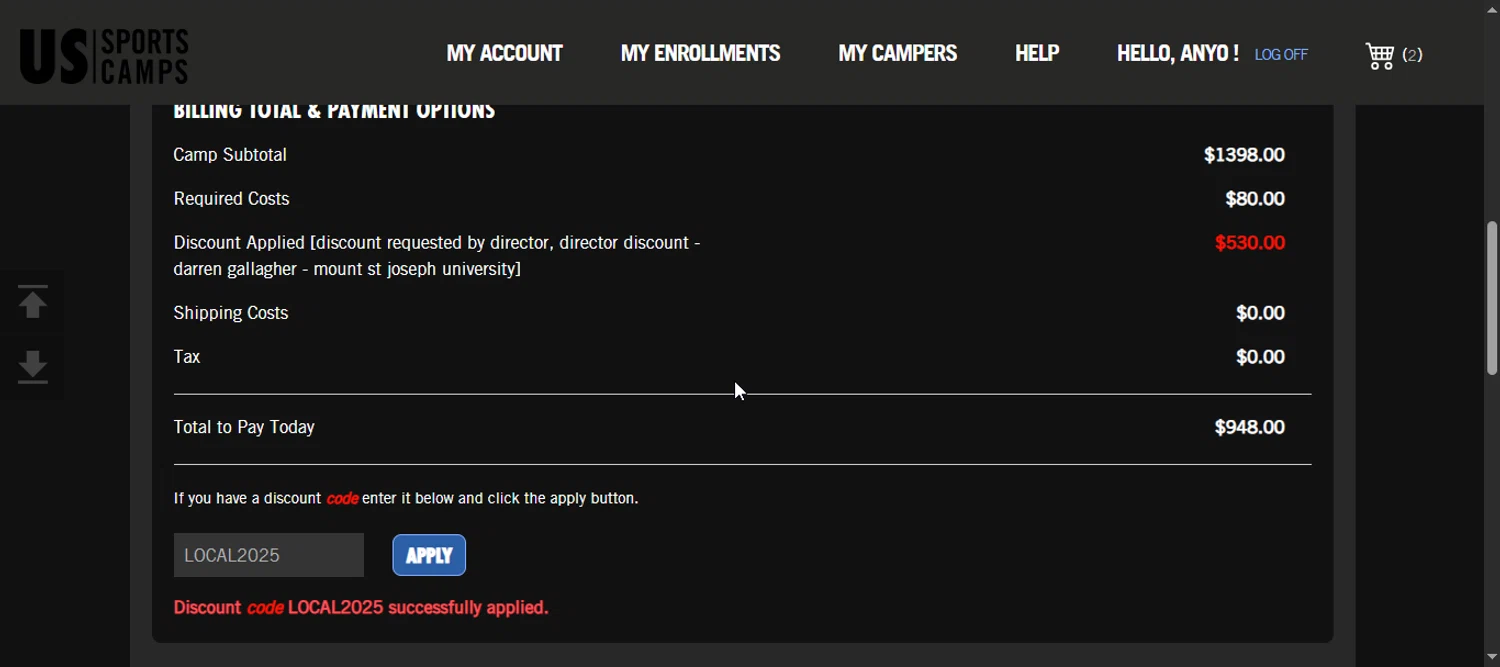Click the US Sports Camps logo
The height and width of the screenshot is (667, 1500).
point(104,56)
